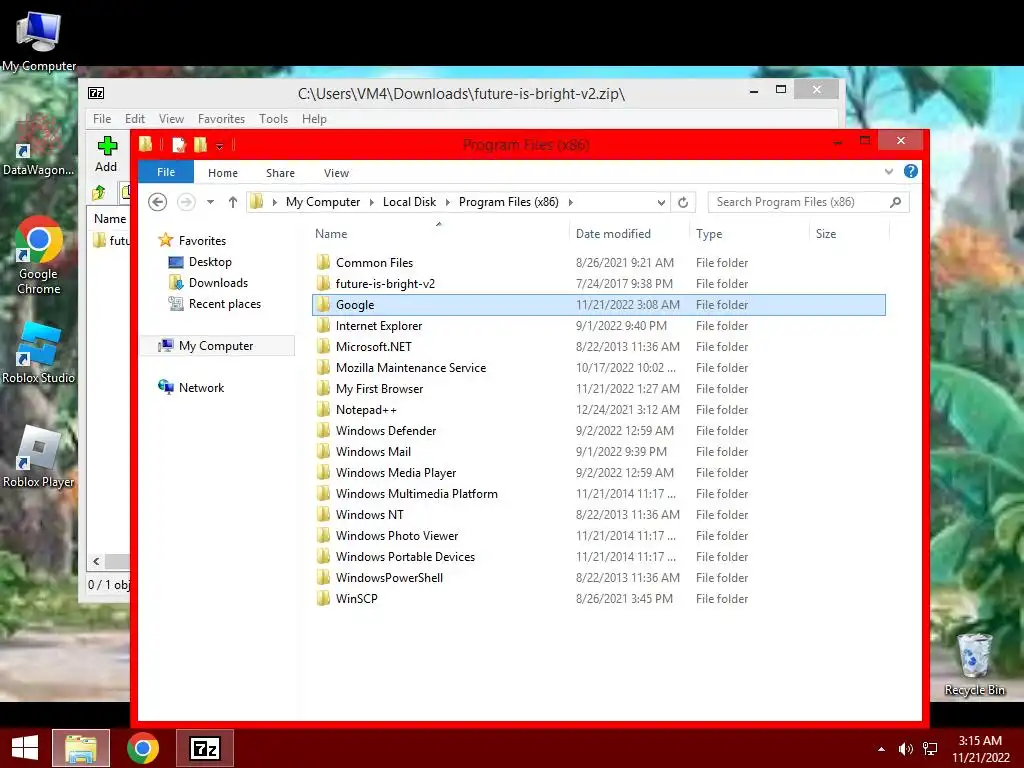The height and width of the screenshot is (768, 1024).
Task: Click the search magnifier icon in Explorer
Action: pyautogui.click(x=895, y=202)
